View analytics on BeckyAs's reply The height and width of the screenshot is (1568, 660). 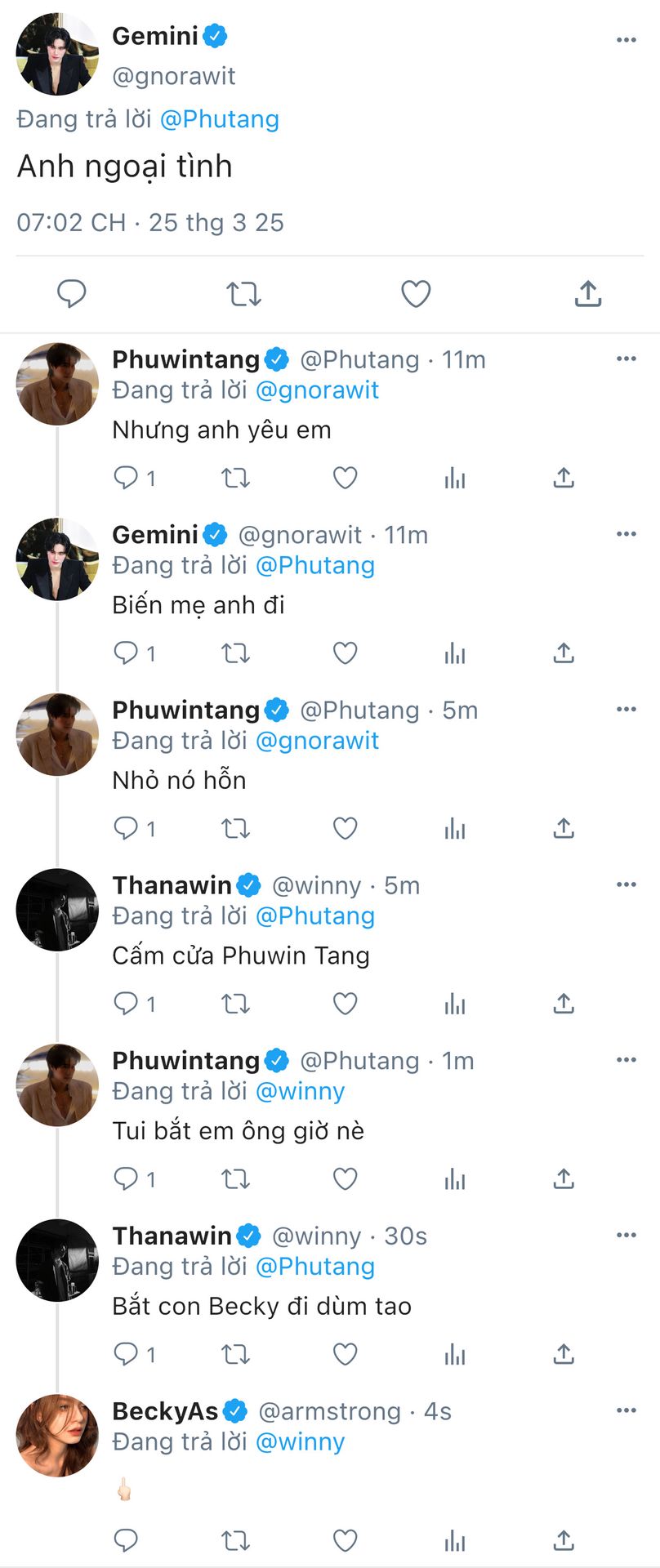pos(455,1541)
